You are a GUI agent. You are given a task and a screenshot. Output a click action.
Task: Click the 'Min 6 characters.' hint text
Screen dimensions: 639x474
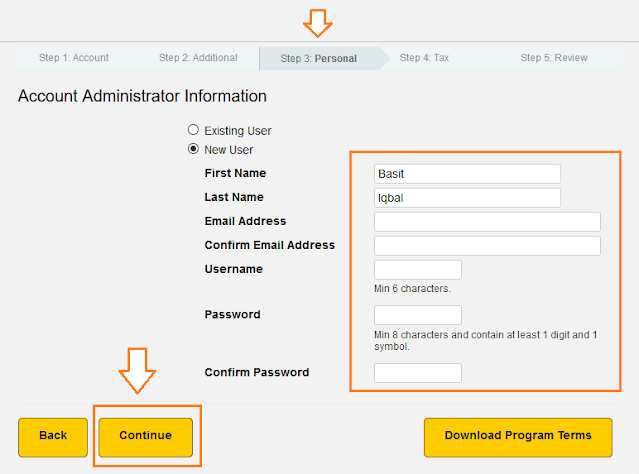tap(412, 289)
